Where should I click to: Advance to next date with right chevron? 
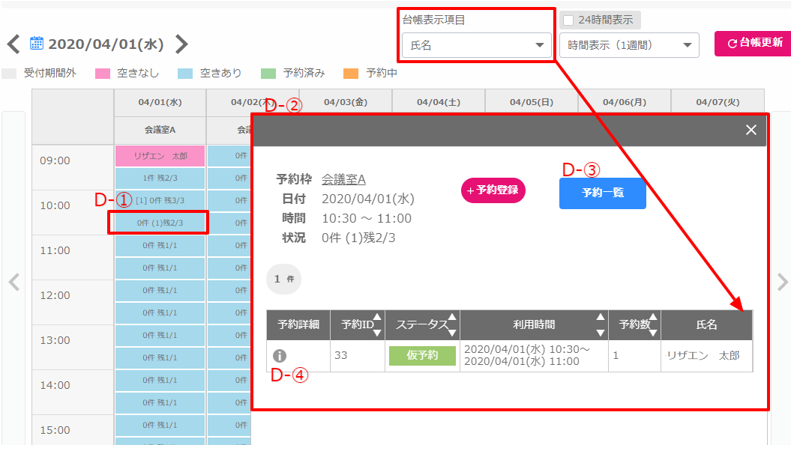(x=181, y=44)
